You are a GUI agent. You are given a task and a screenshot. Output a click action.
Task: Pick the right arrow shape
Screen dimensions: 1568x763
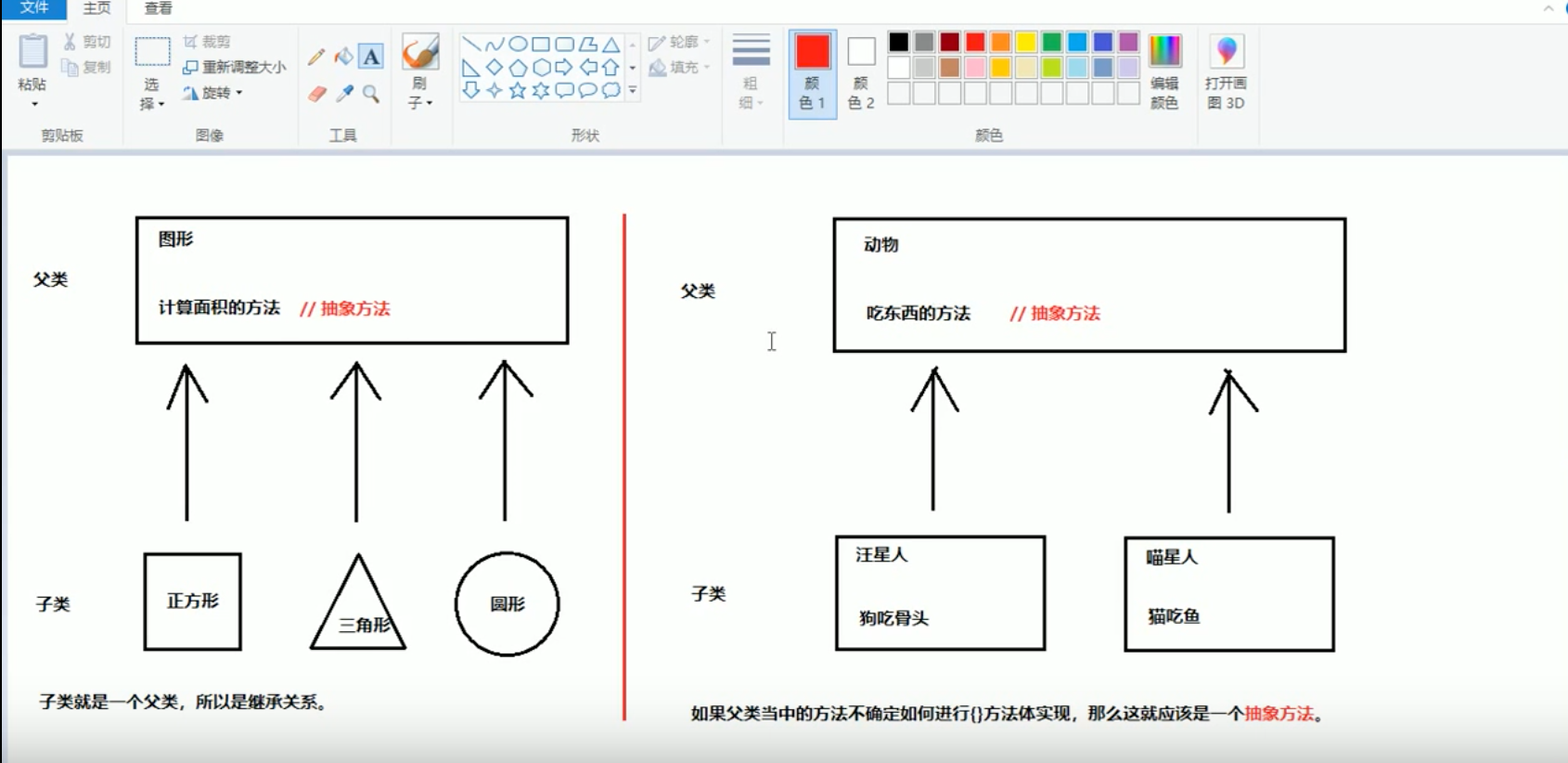564,68
